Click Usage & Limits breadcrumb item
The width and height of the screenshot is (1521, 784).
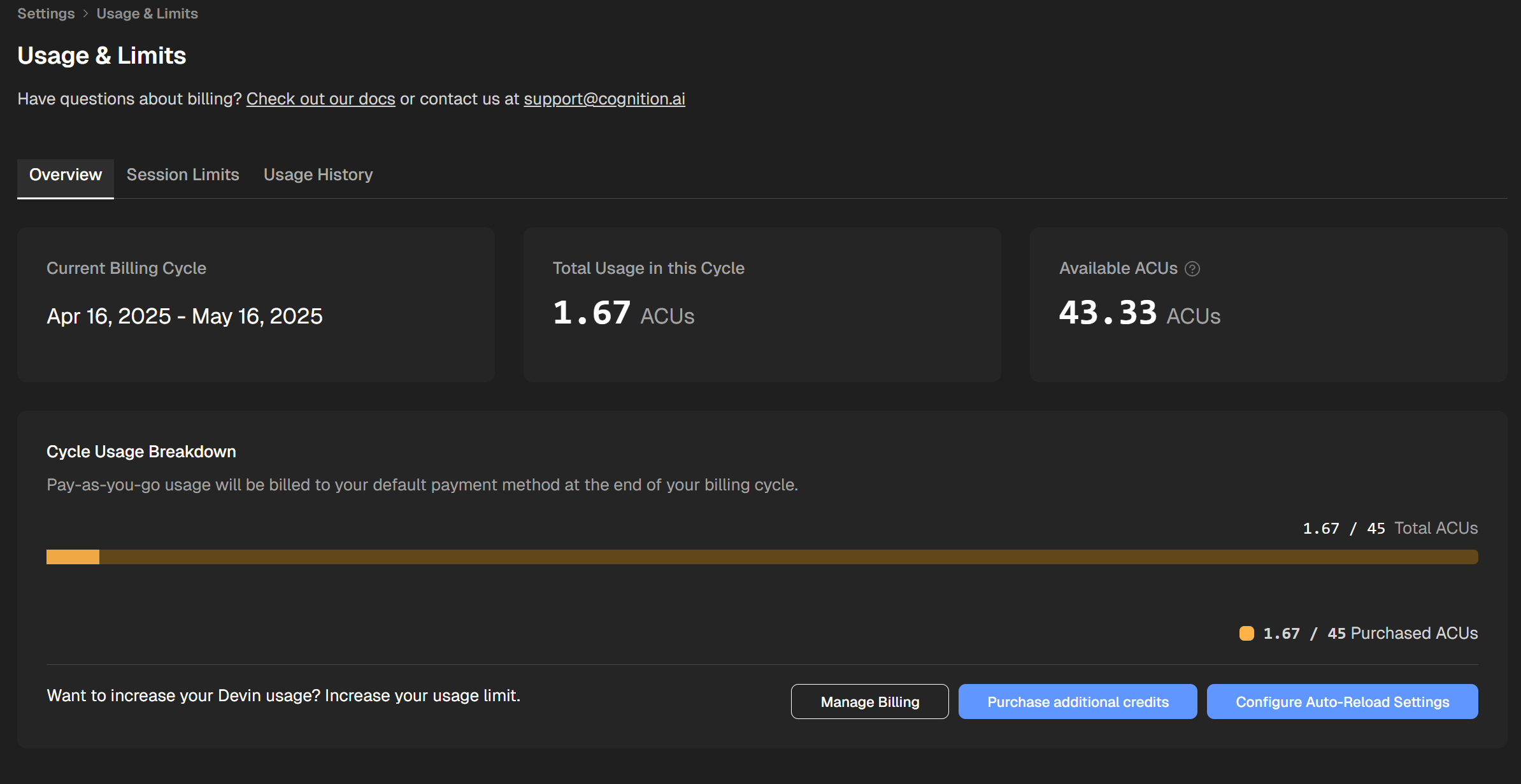147,13
